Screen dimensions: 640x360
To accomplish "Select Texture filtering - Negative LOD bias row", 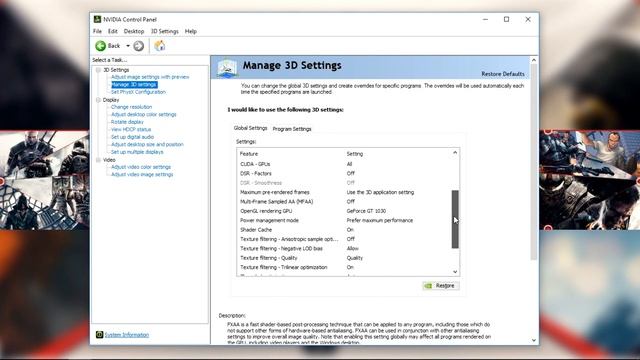I will point(344,249).
